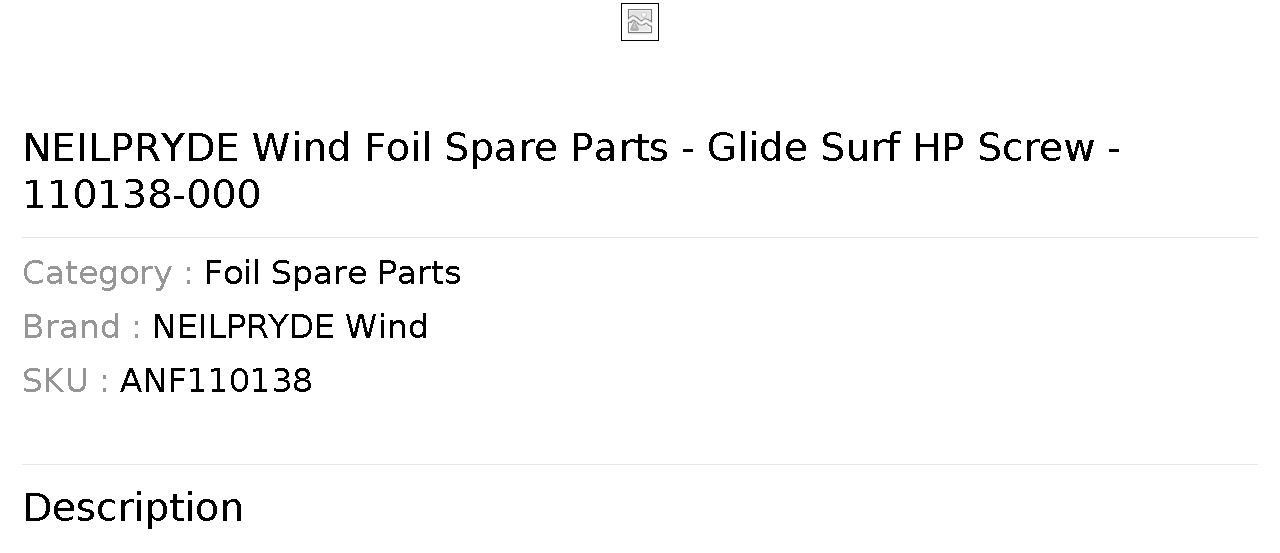
Task: Open the Foil Spare Parts category link
Action: point(332,273)
